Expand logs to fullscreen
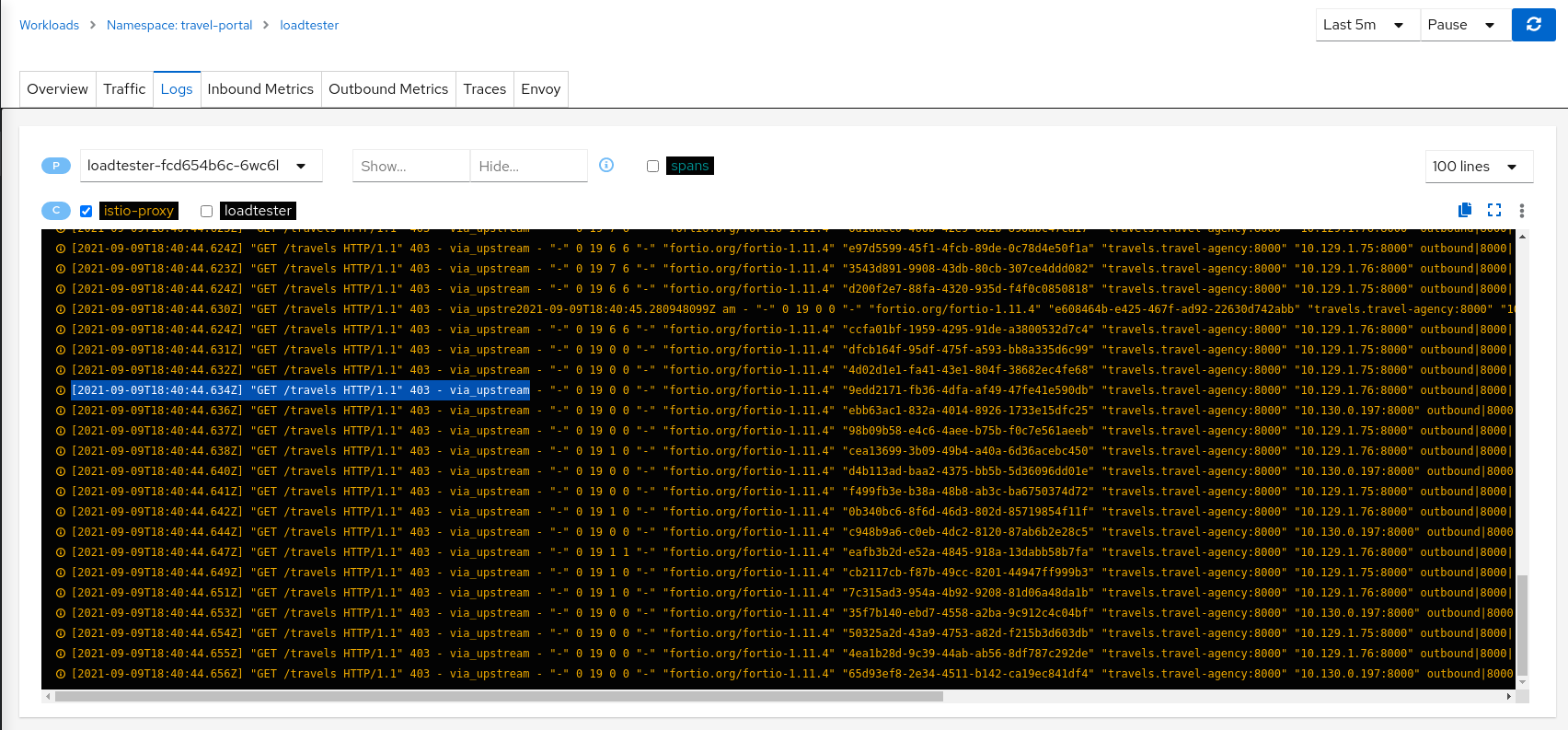Viewport: 1568px width, 730px height. 1494,210
